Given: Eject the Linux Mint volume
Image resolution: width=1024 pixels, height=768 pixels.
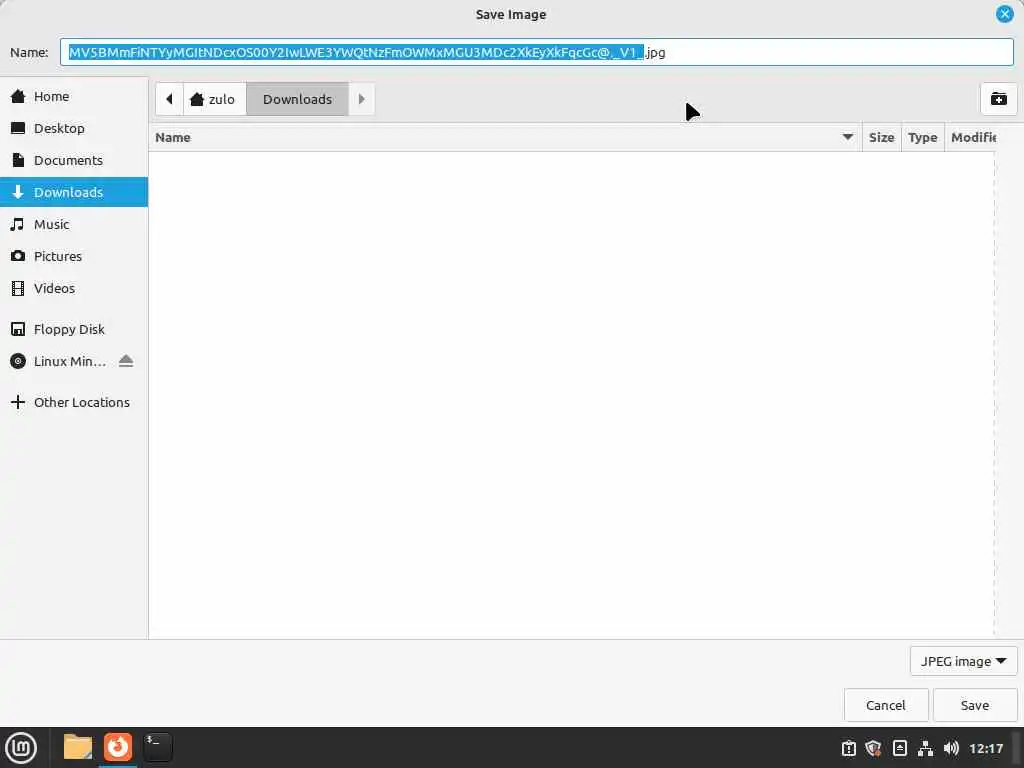Looking at the screenshot, I should [x=126, y=361].
